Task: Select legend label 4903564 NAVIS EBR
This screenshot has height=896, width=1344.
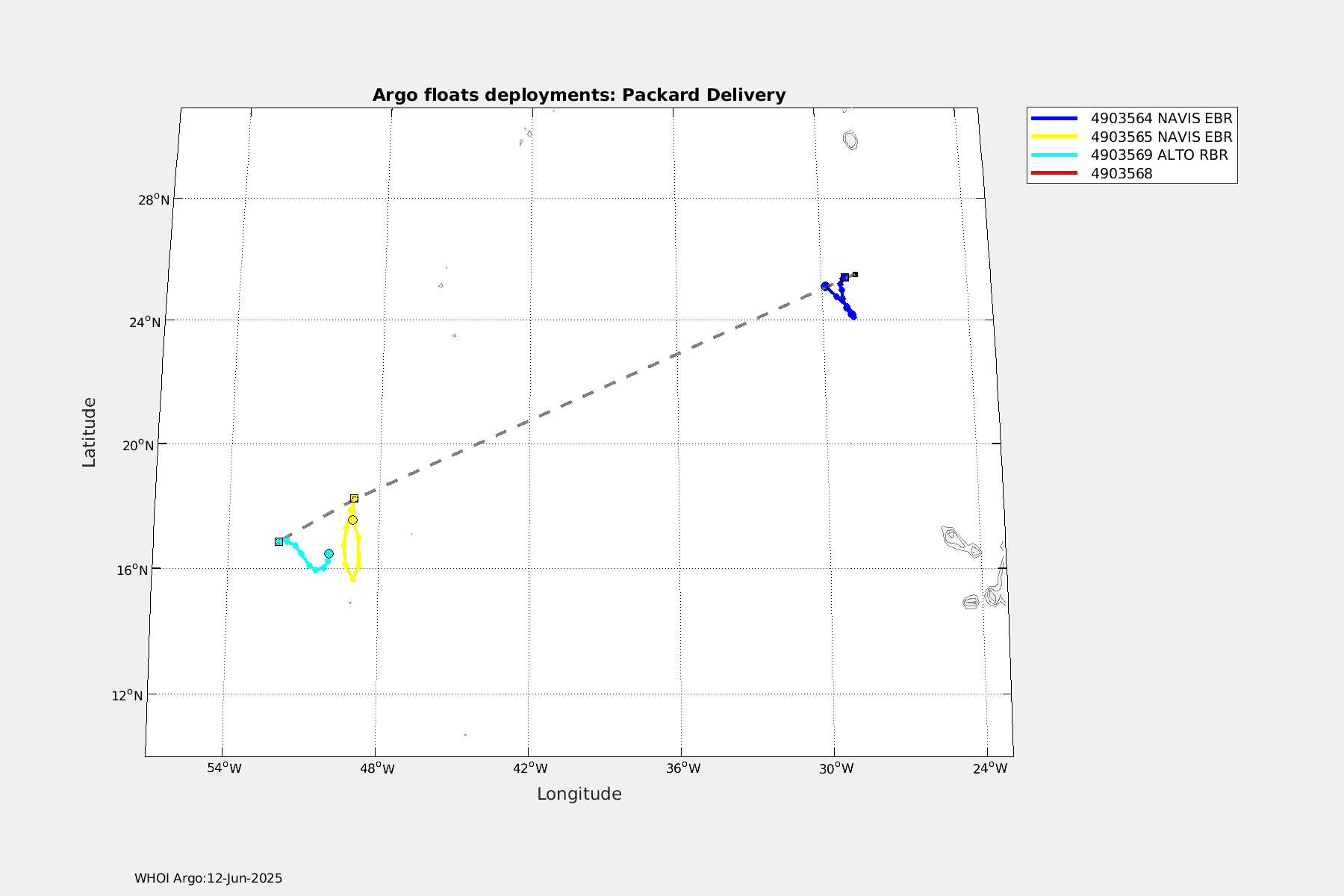Action: pos(1161,119)
